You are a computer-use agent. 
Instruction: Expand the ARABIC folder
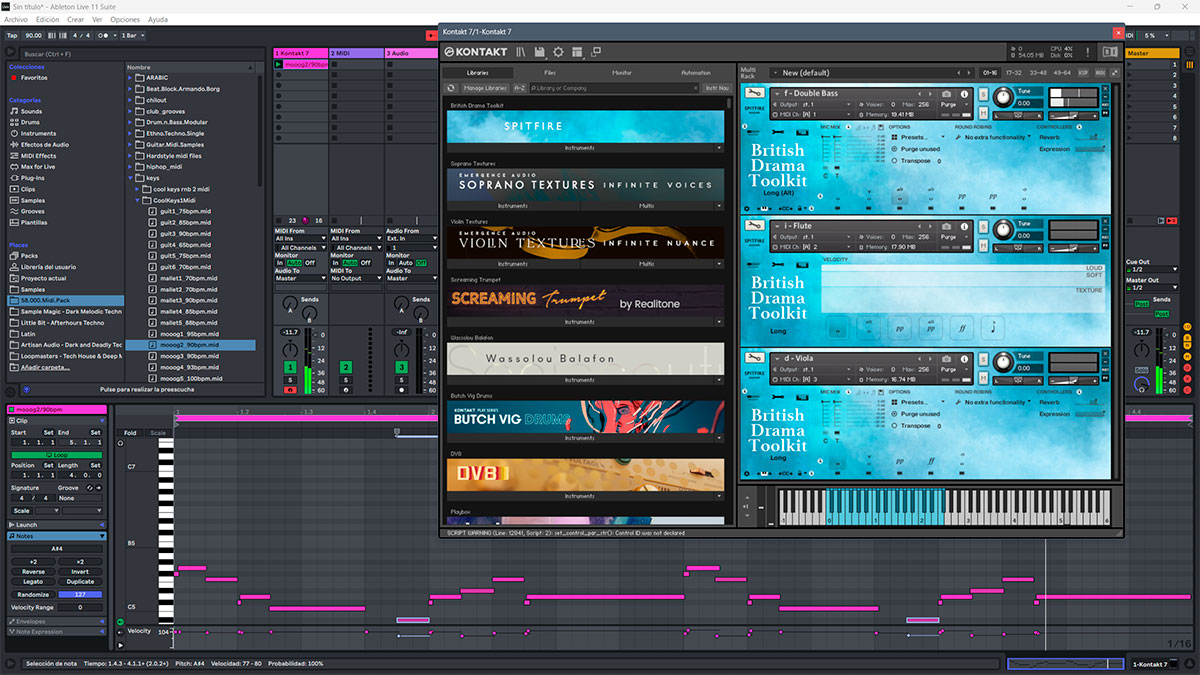click(x=130, y=78)
